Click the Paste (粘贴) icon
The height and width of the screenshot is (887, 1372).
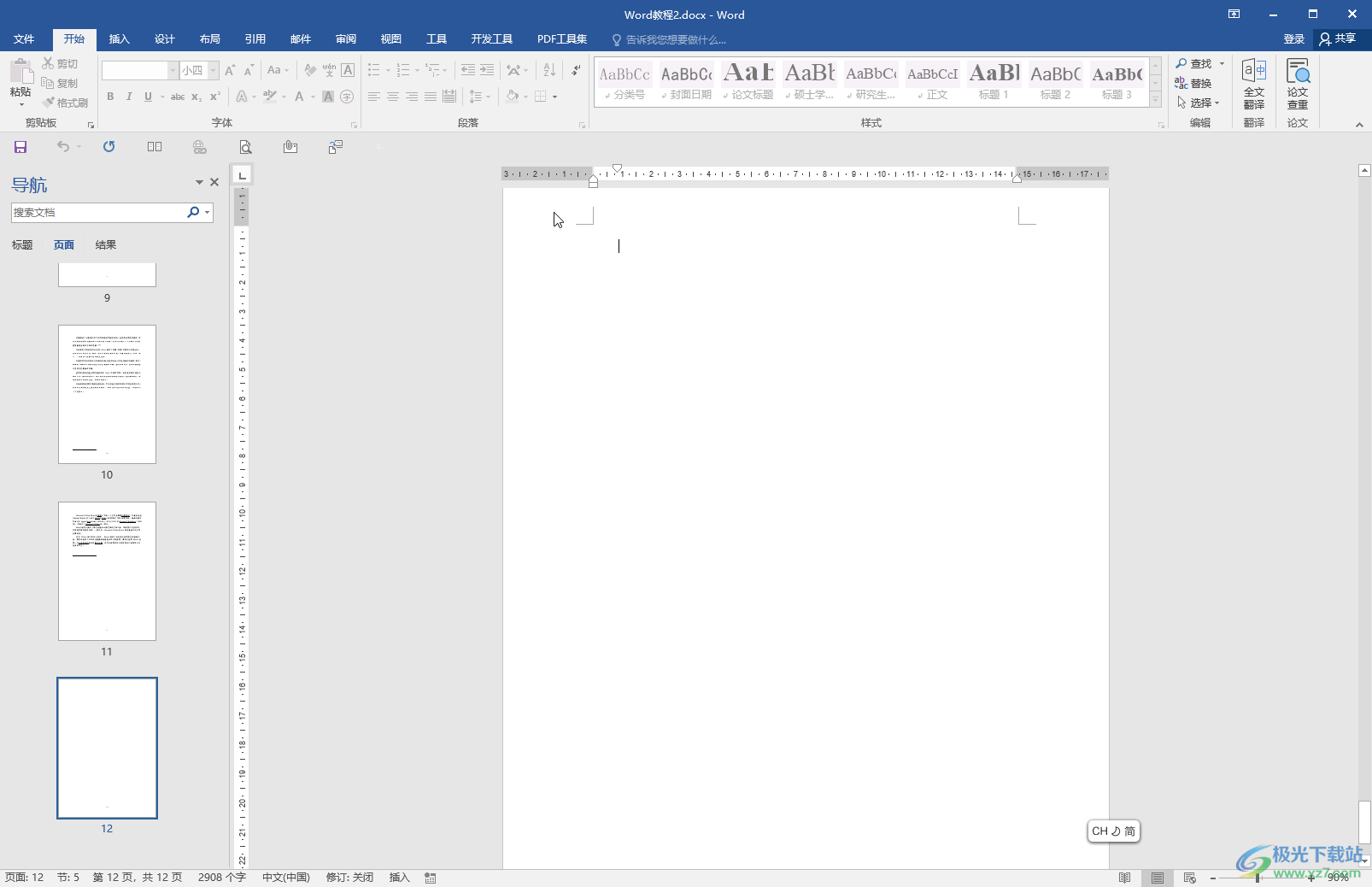pos(21,71)
